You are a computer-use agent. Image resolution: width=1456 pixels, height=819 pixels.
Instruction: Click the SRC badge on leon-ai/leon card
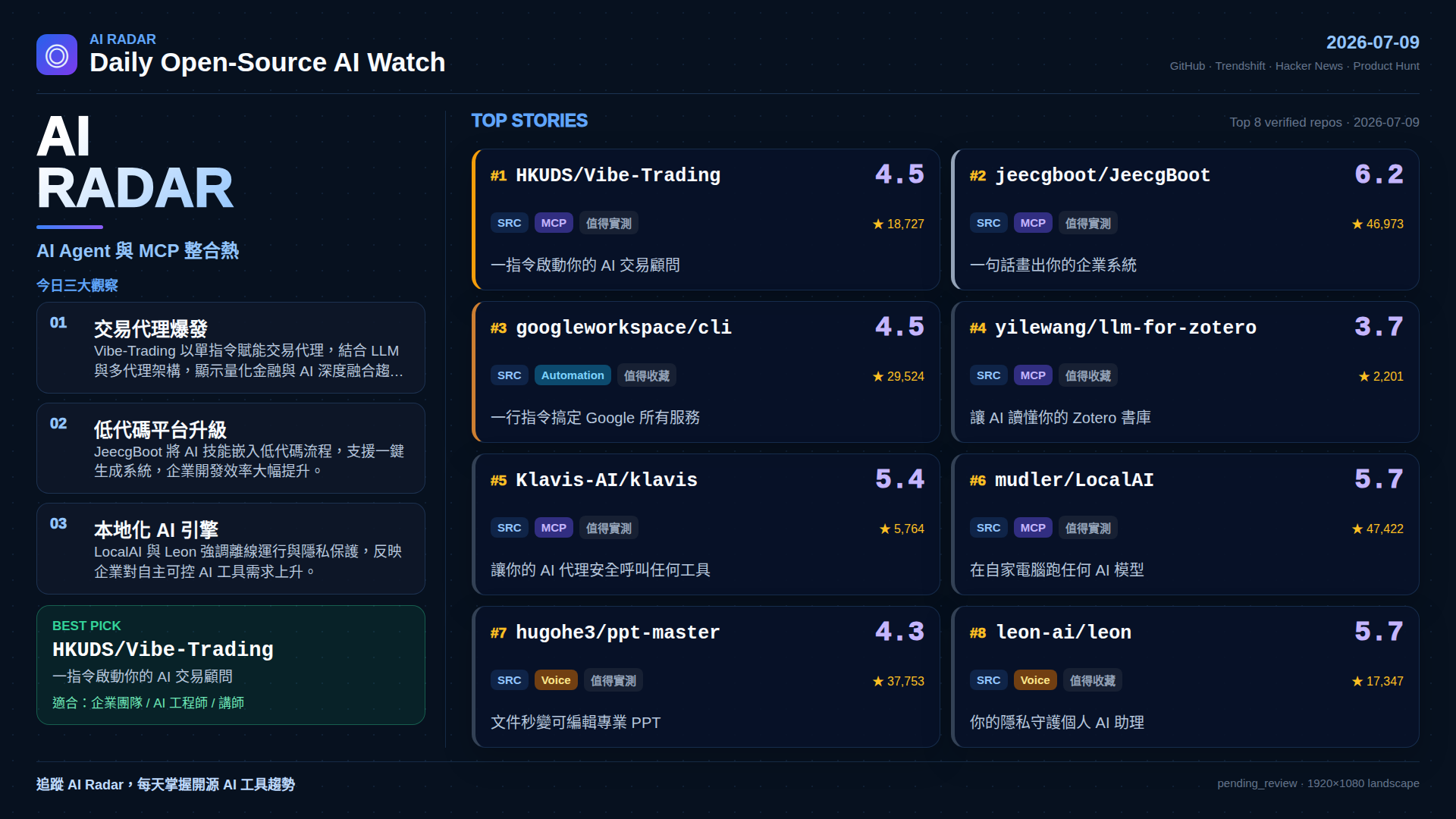(988, 680)
